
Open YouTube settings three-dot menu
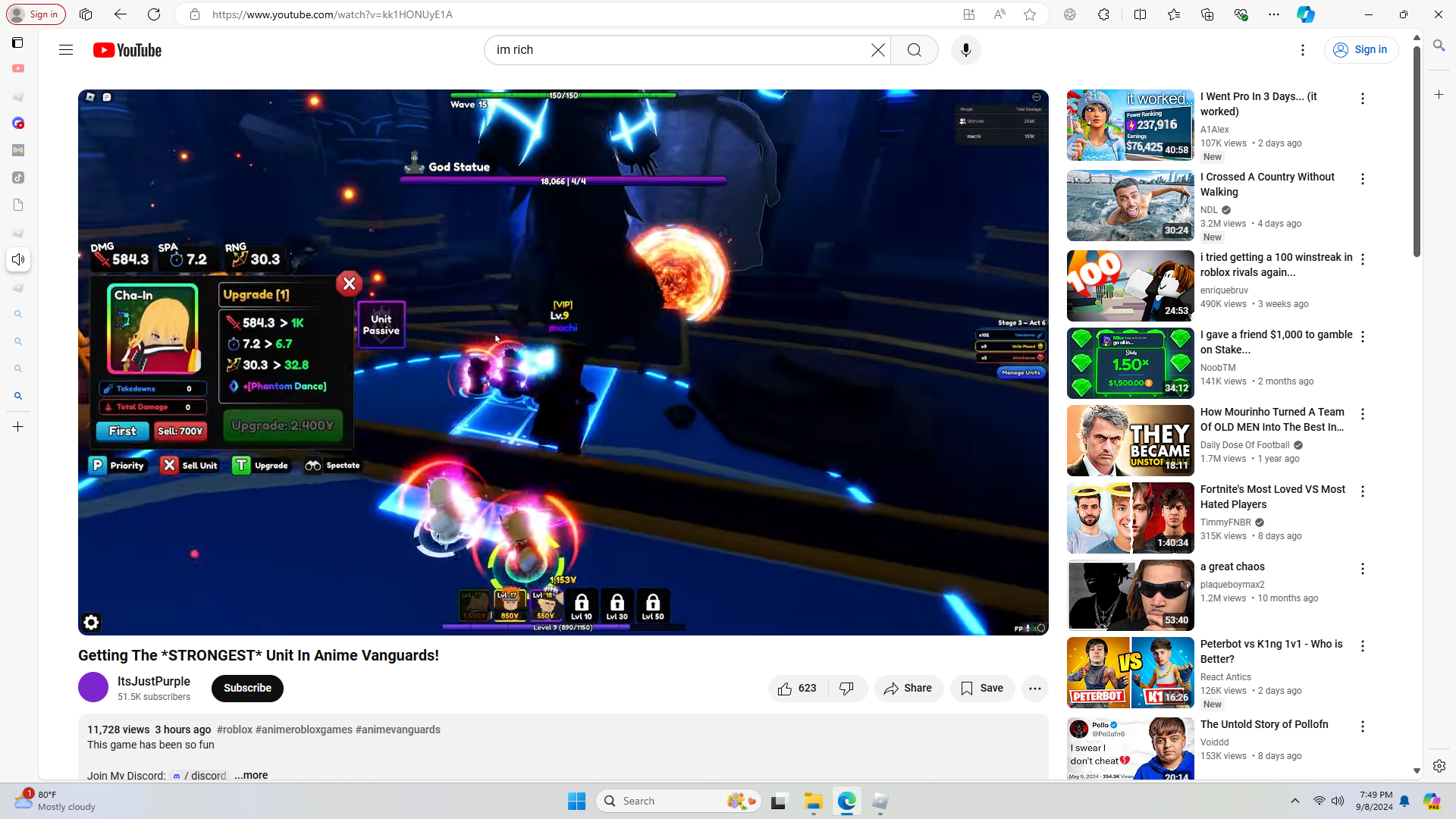(x=1303, y=50)
